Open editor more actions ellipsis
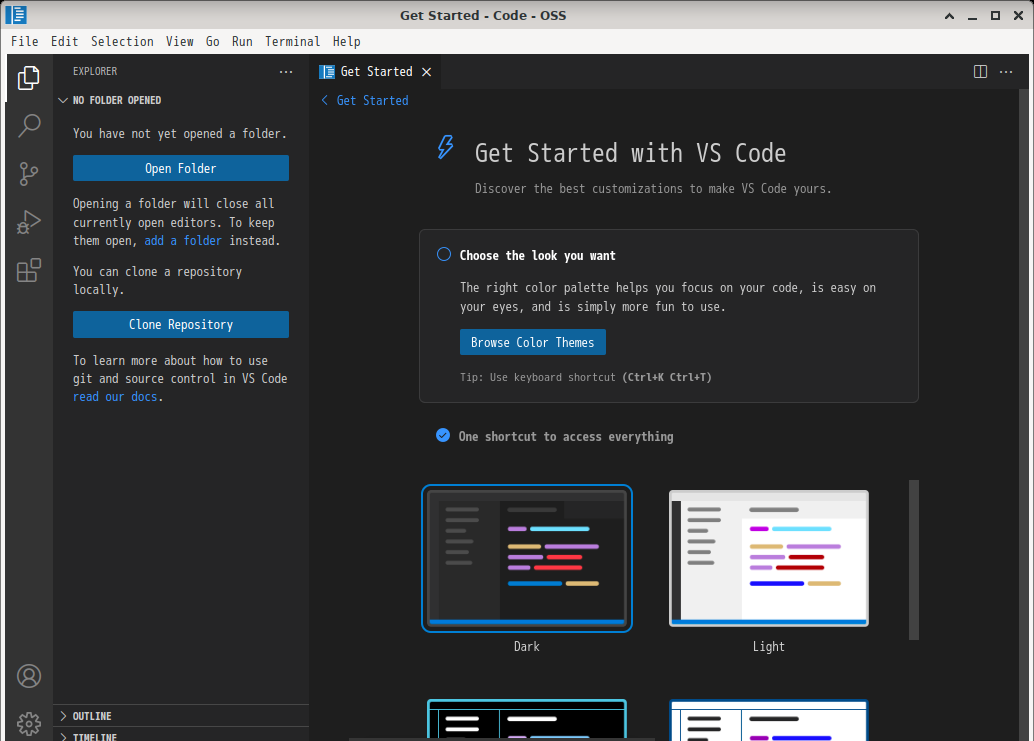The image size is (1034, 741). (1006, 72)
